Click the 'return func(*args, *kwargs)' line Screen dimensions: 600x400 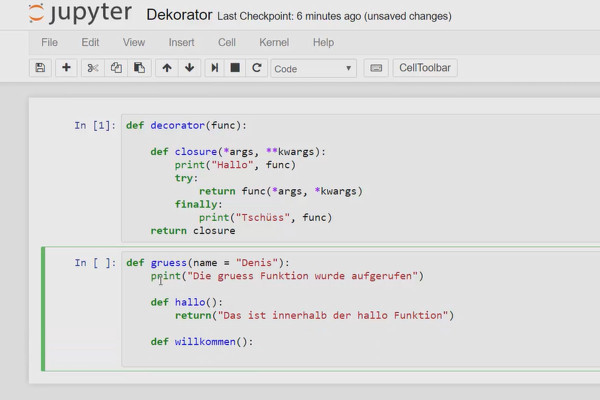280,191
